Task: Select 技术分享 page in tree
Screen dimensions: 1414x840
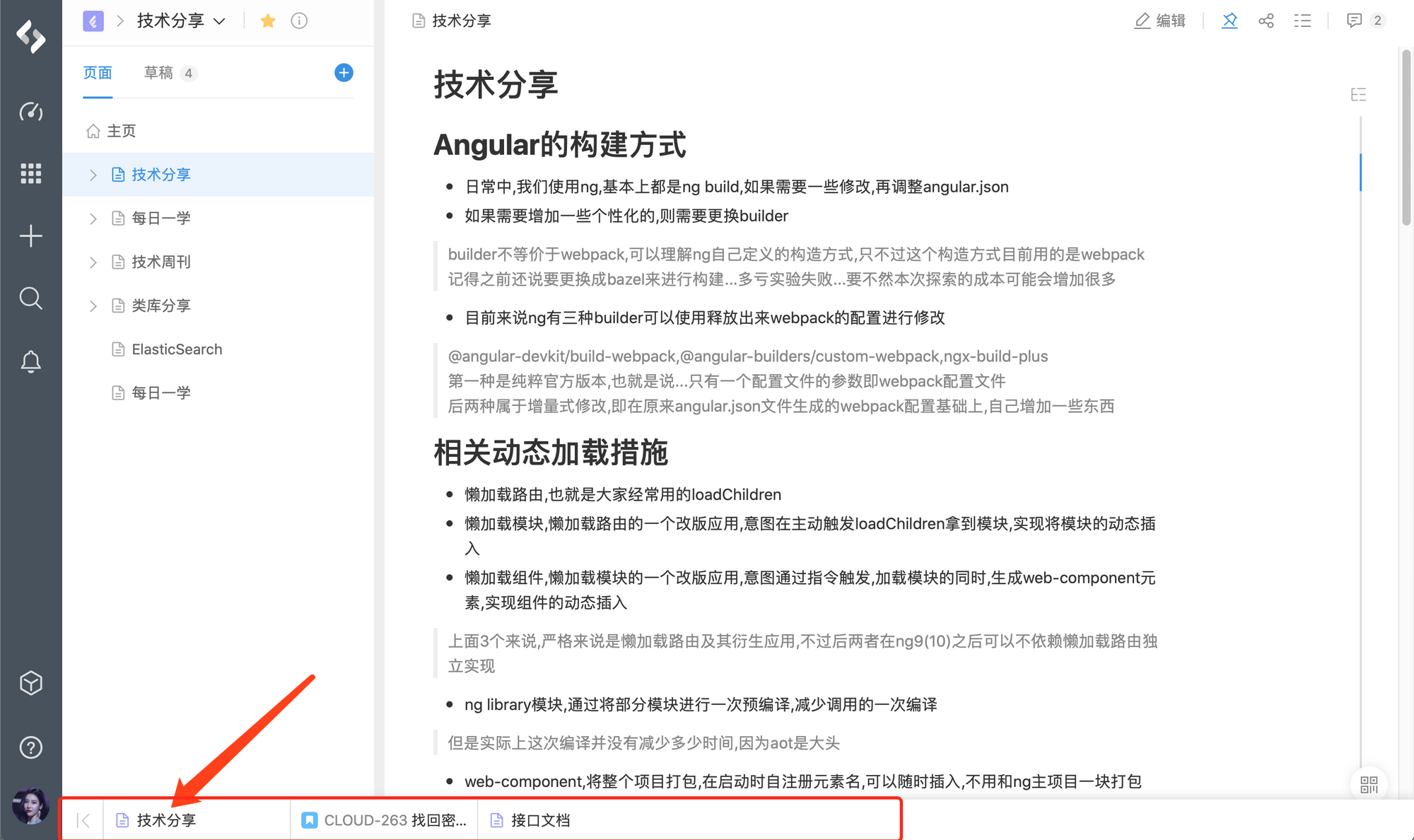Action: pos(218,175)
